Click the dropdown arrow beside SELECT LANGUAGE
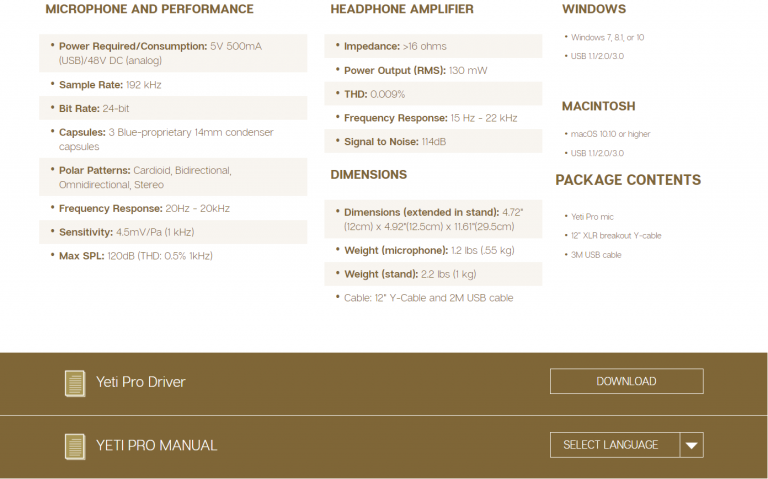768x479 pixels. [x=691, y=445]
